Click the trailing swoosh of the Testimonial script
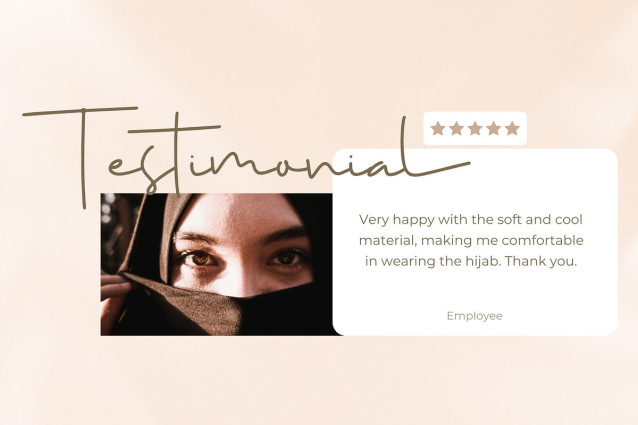This screenshot has width=638, height=425. 439,167
